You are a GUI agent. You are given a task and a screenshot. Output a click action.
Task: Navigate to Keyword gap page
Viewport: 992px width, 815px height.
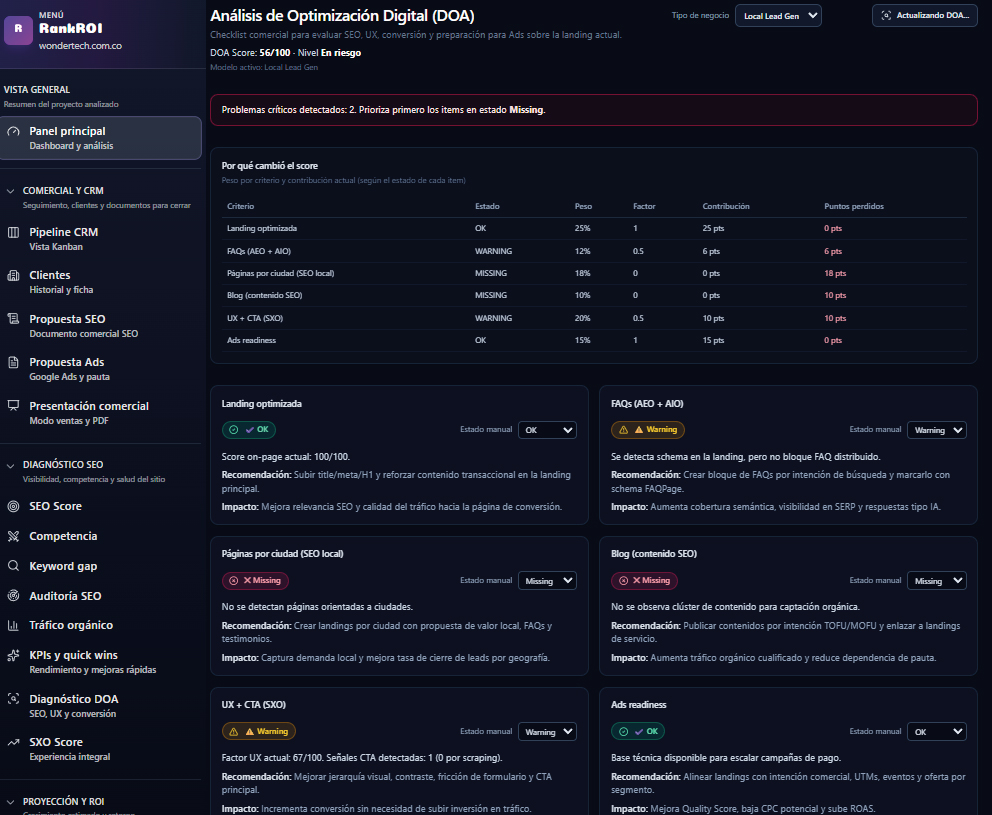[101, 566]
